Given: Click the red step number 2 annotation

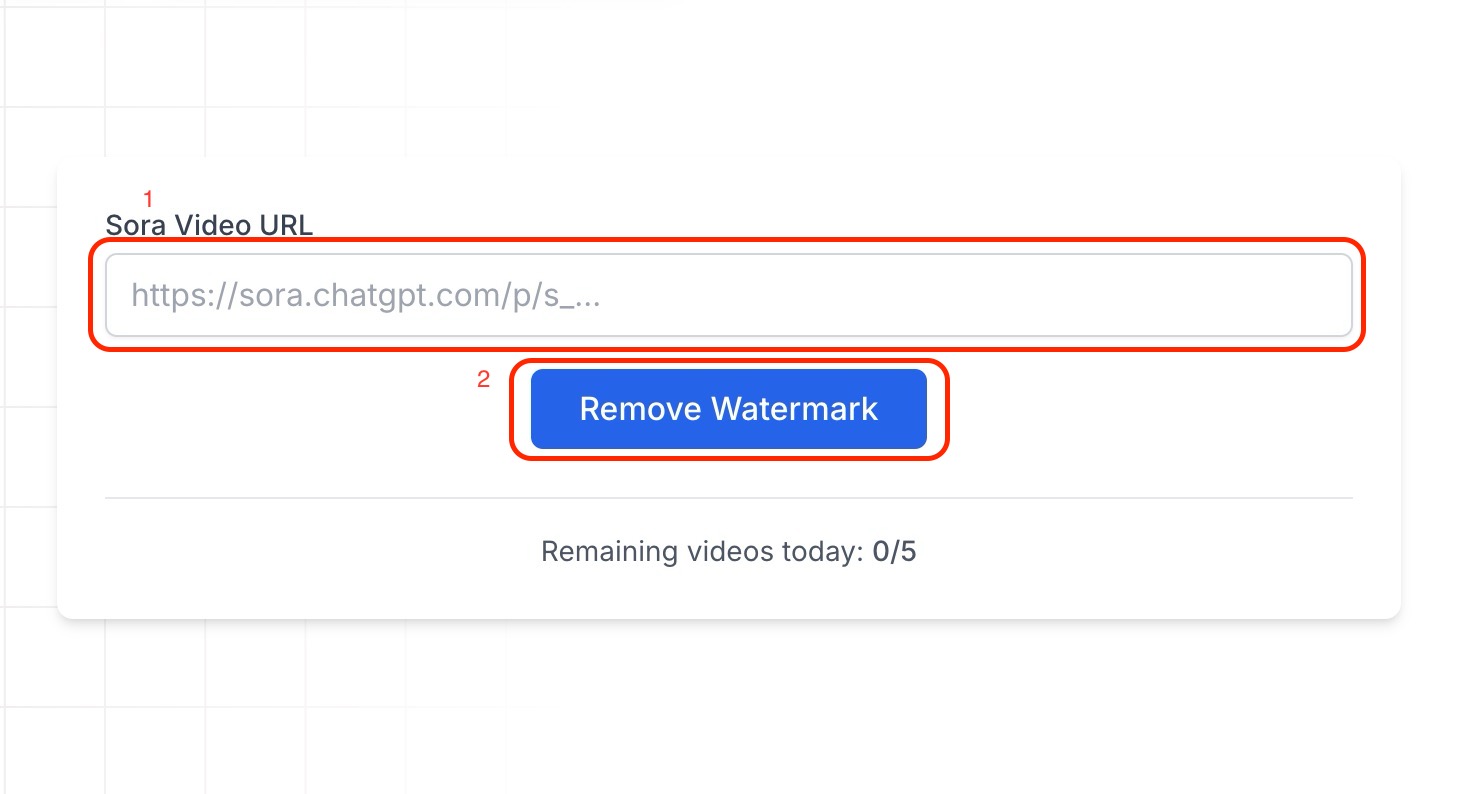Looking at the screenshot, I should (x=483, y=380).
